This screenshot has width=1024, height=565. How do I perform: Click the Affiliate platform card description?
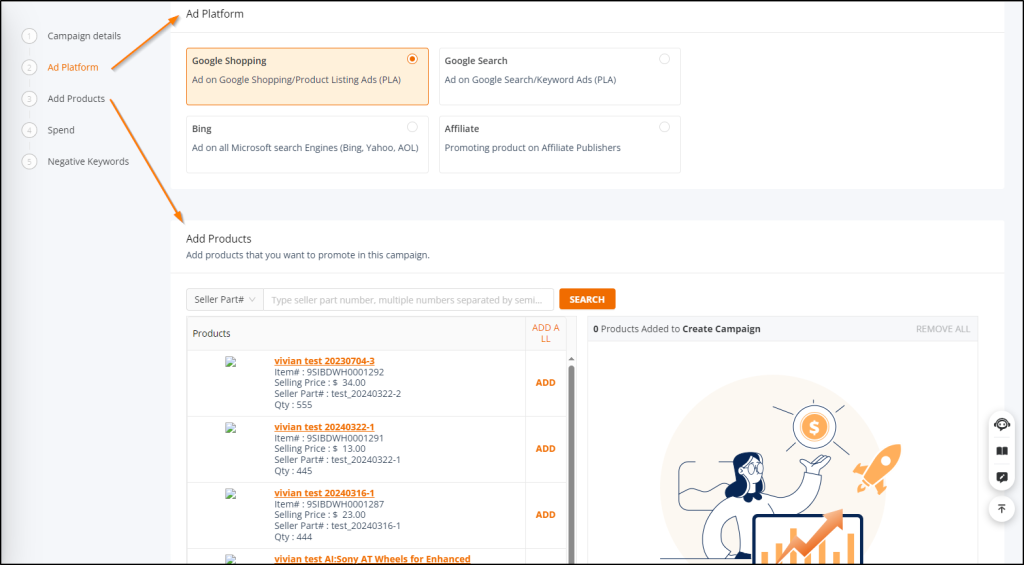coord(533,148)
